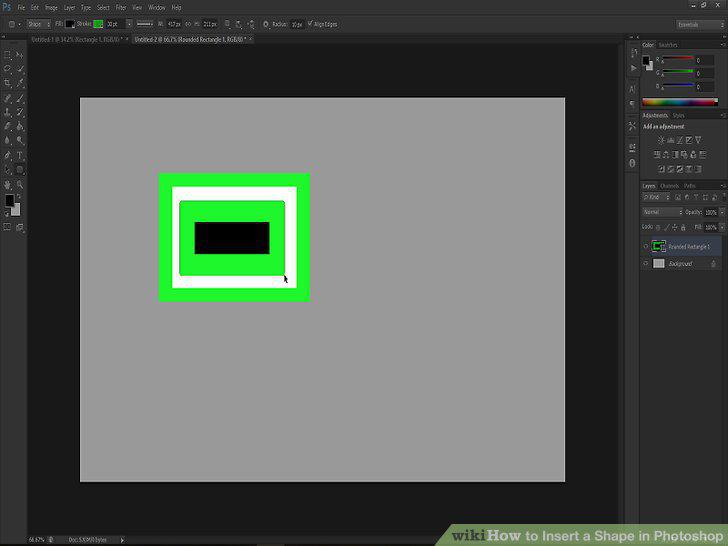Click the green Stroke color swatch

tap(98, 24)
